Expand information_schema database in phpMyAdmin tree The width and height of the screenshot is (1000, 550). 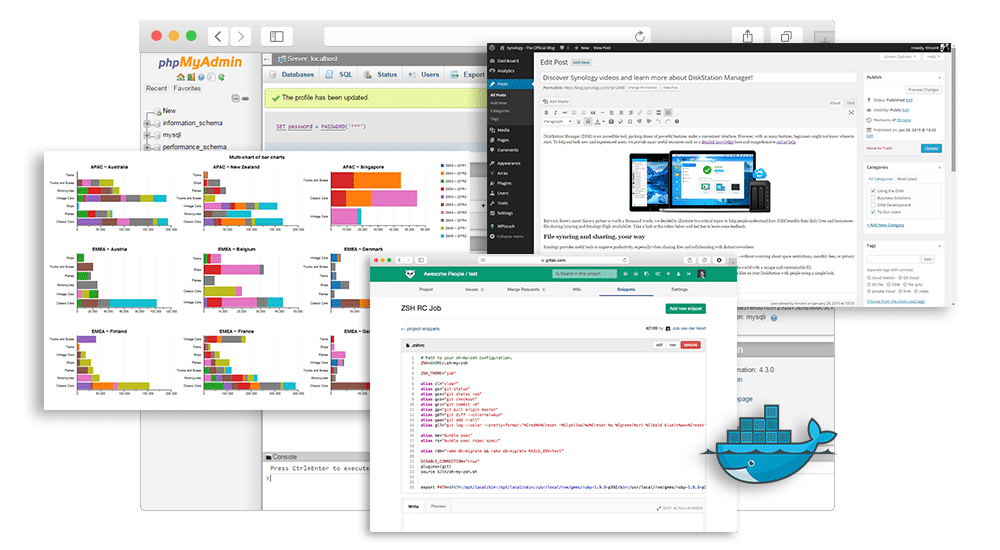click(147, 123)
